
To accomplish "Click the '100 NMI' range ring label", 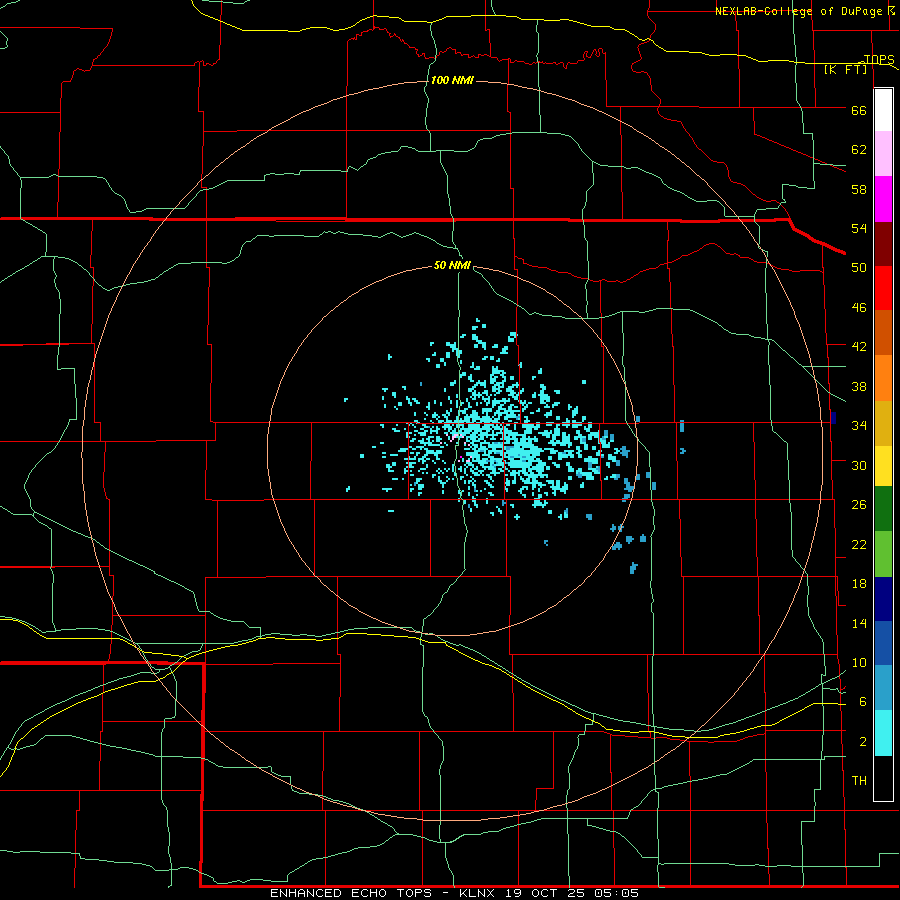I will tap(452, 80).
